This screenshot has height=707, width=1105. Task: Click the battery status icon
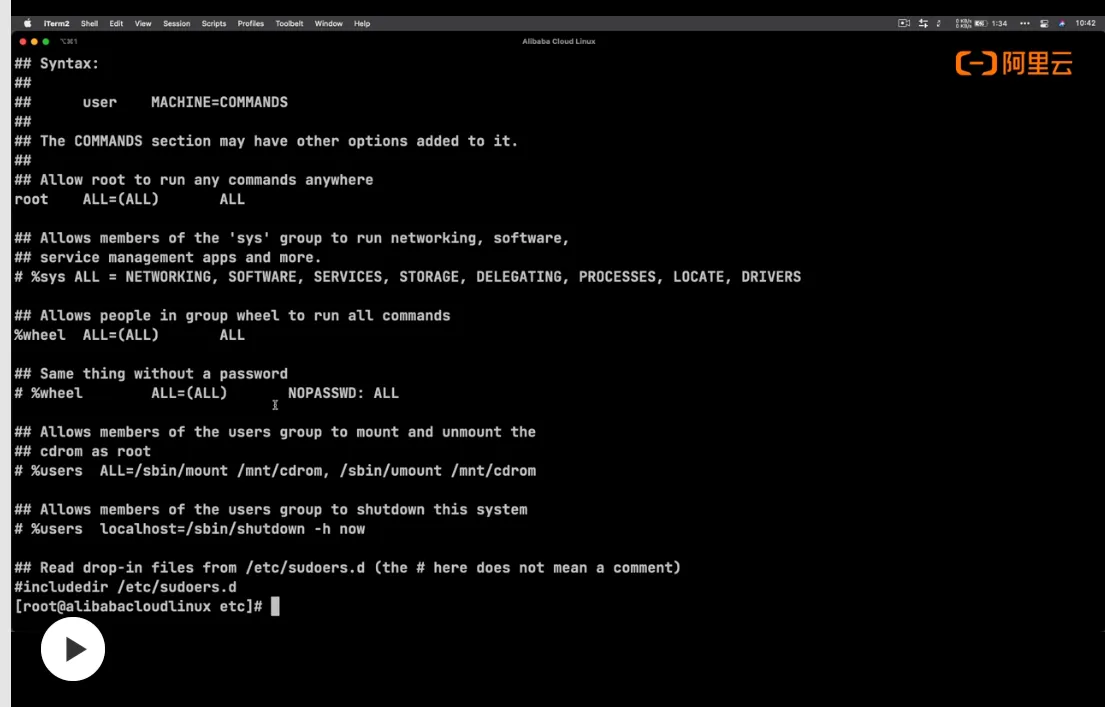[x=981, y=23]
